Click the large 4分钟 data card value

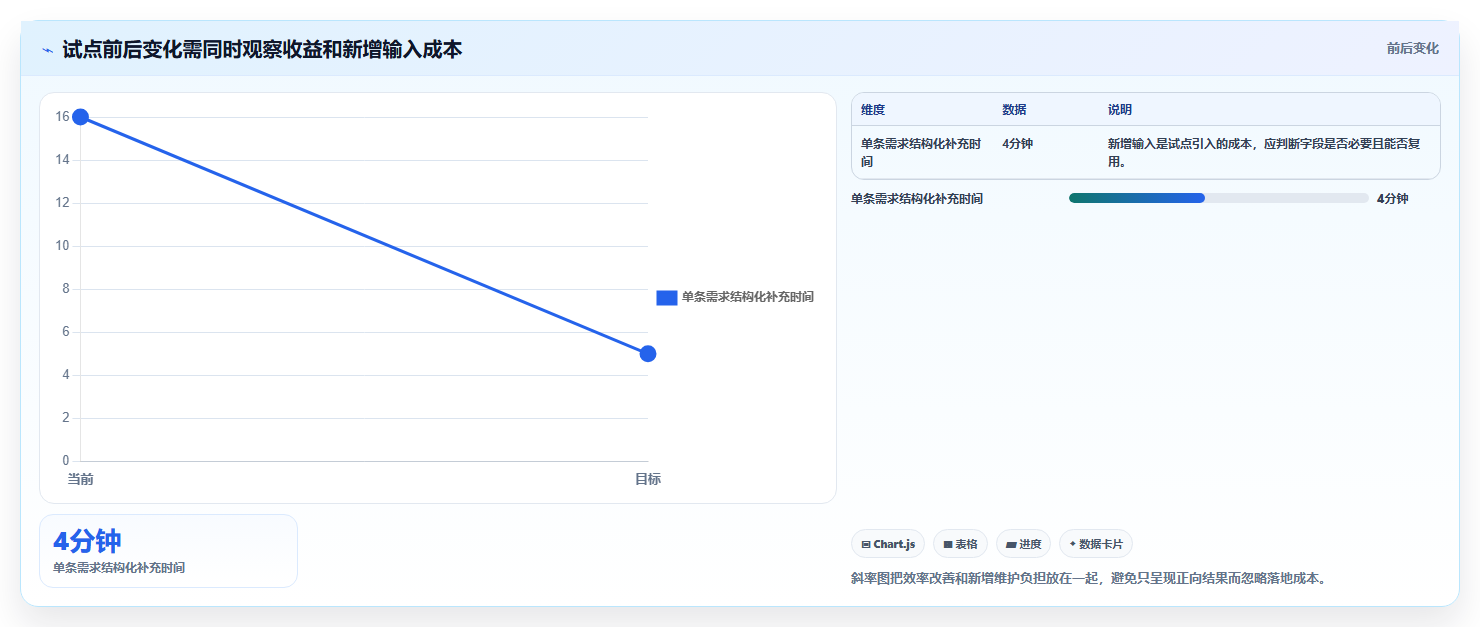point(87,541)
